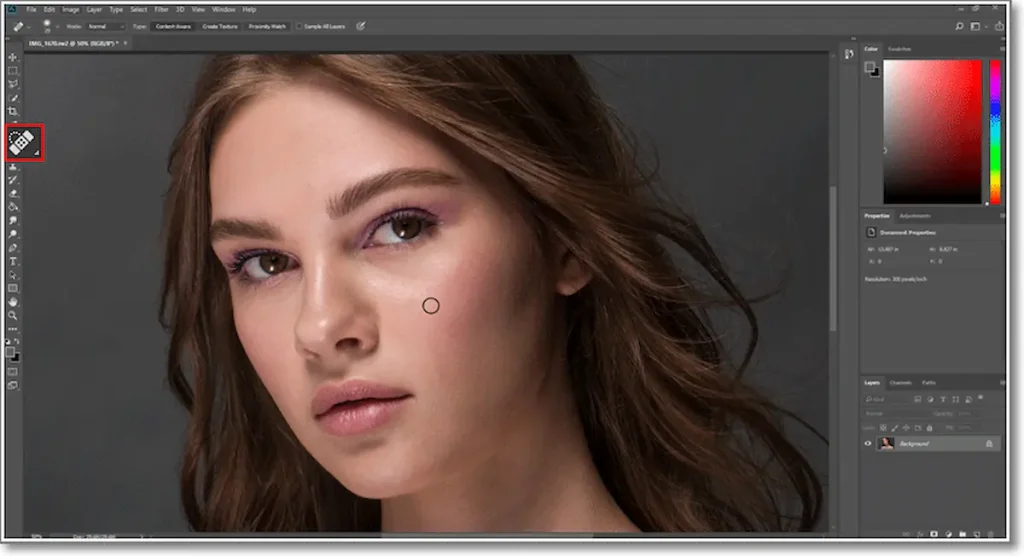Select the Zoom tool

12,316
